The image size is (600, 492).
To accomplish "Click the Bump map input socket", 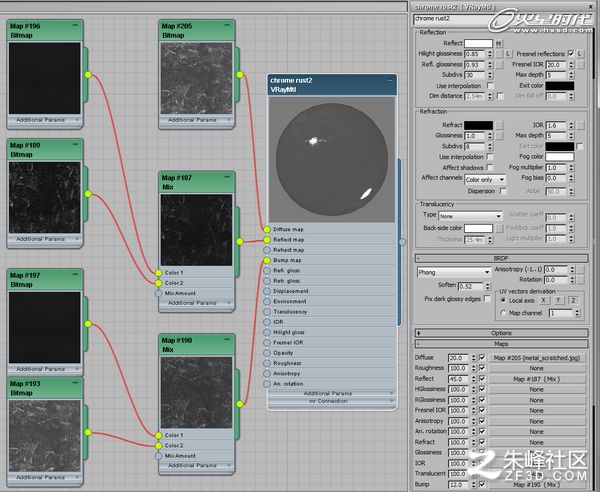I will [267, 261].
